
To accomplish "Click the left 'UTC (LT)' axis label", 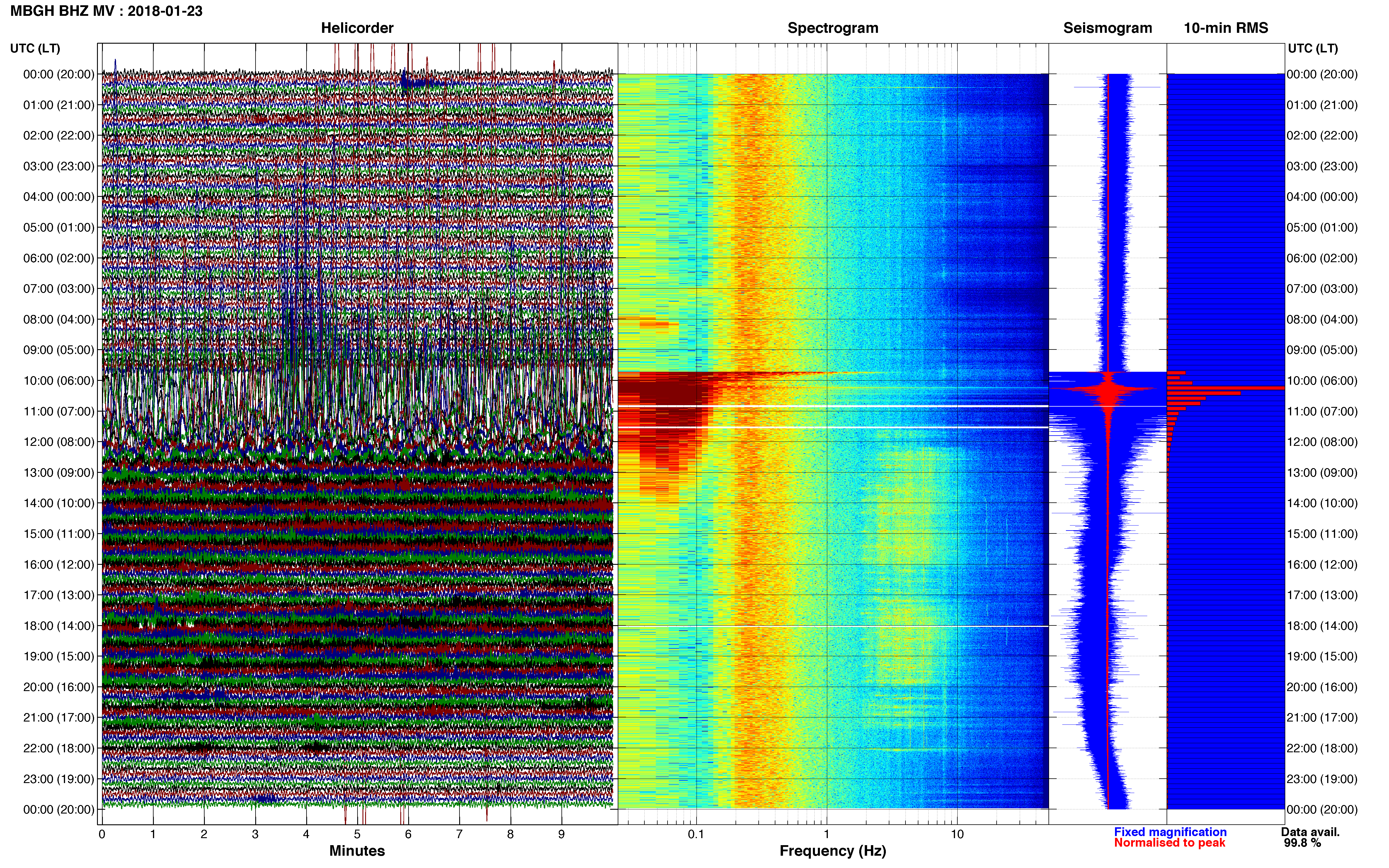I will coord(35,48).
